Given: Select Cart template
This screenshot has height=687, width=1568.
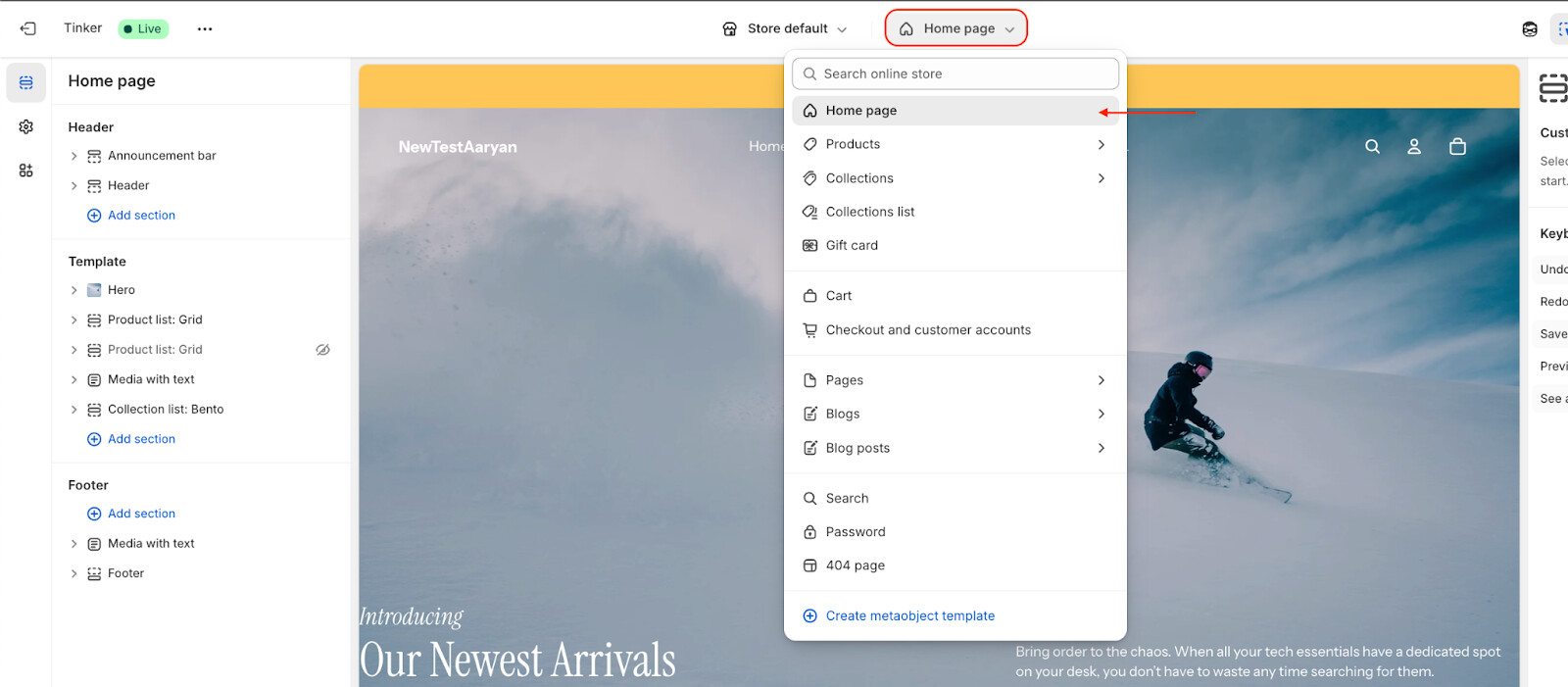Looking at the screenshot, I should pos(955,296).
